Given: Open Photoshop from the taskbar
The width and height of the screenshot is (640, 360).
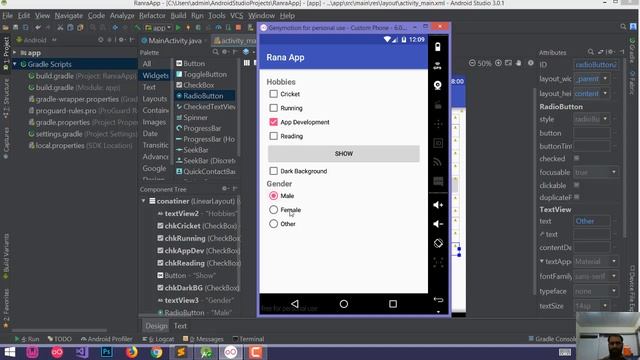Looking at the screenshot, I should (x=107, y=352).
